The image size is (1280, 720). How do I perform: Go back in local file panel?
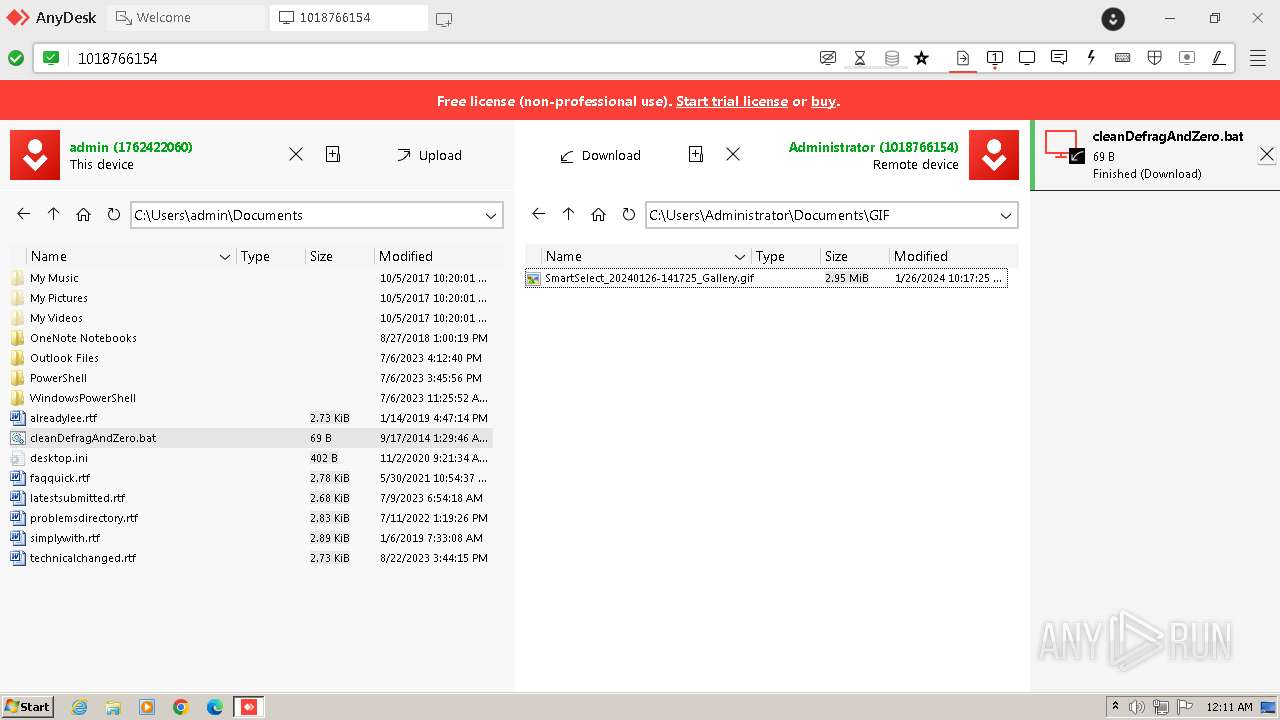pyautogui.click(x=24, y=214)
